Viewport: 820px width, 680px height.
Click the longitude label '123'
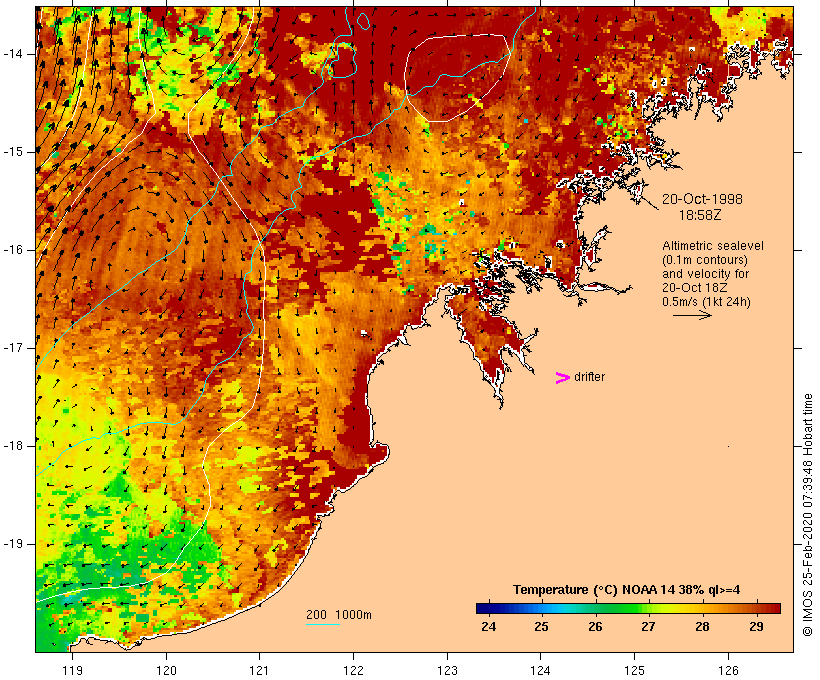pyautogui.click(x=447, y=670)
